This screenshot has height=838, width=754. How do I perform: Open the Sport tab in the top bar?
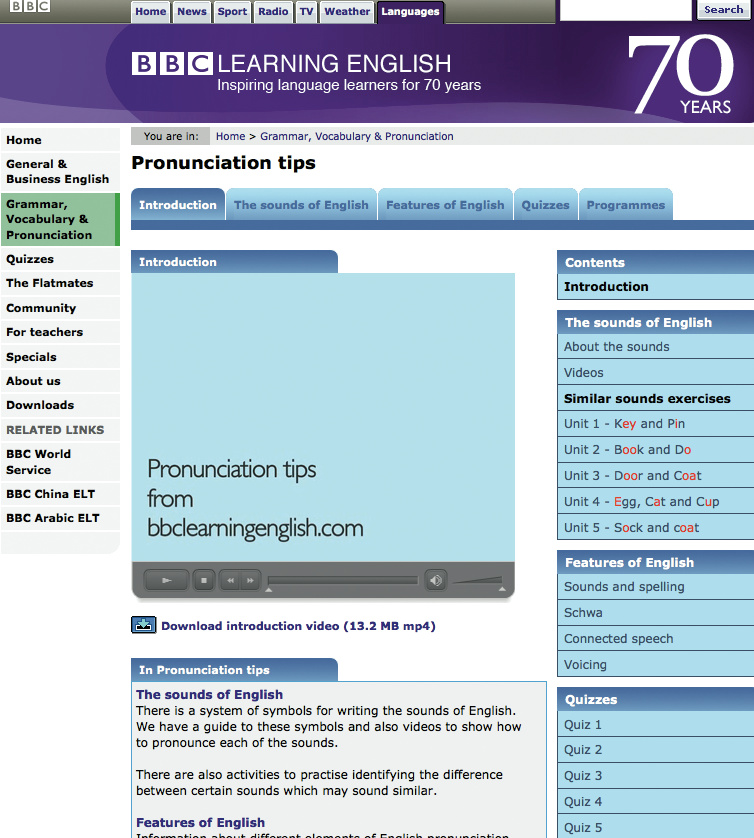232,12
